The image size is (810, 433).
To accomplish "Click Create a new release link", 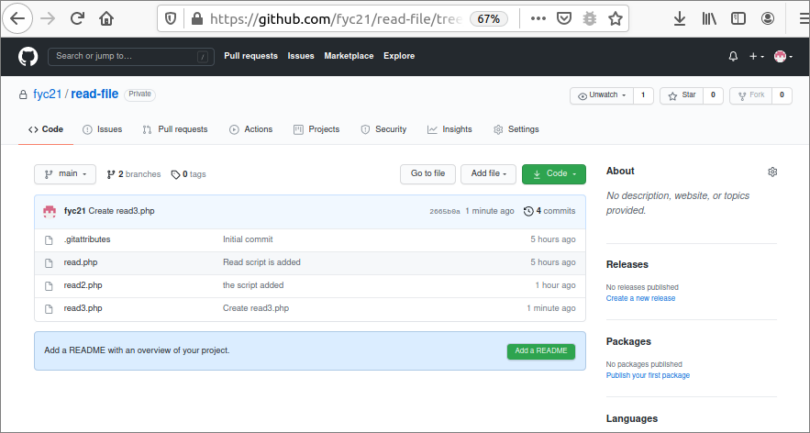I will point(641,299).
